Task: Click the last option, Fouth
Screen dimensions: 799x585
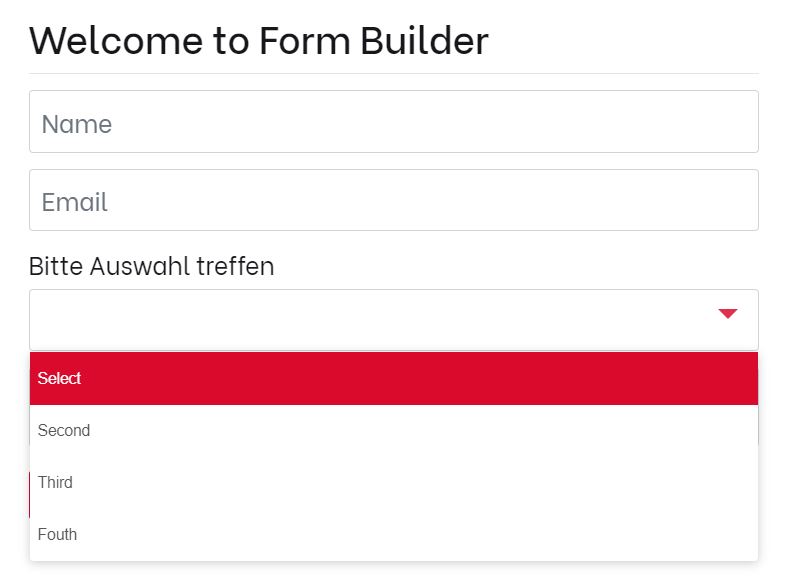Action: [x=57, y=534]
